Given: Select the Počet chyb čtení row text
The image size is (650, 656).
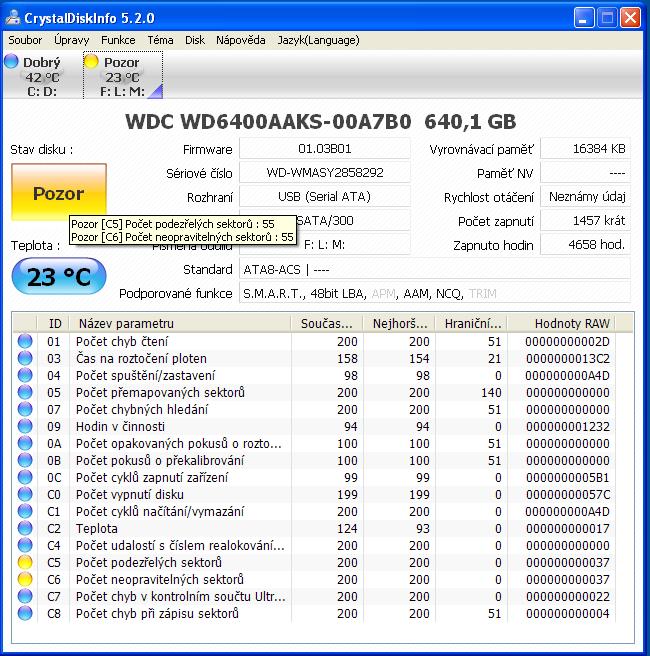Looking at the screenshot, I should pos(122,341).
